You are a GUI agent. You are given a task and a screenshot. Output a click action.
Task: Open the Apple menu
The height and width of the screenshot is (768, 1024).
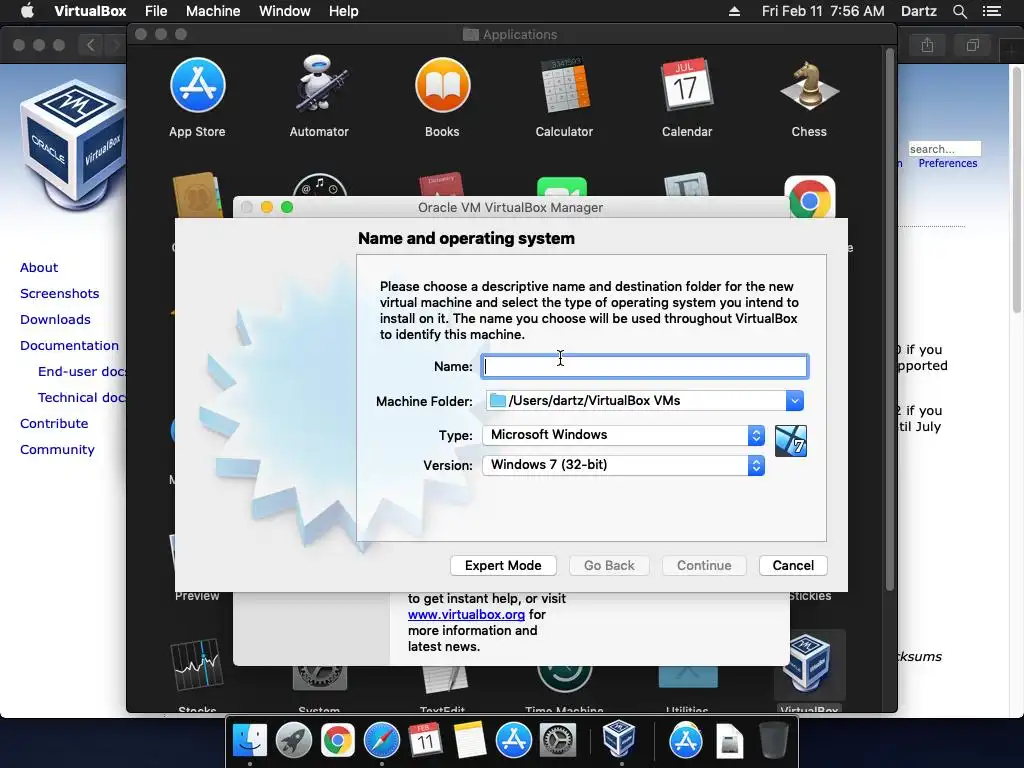pos(27,11)
